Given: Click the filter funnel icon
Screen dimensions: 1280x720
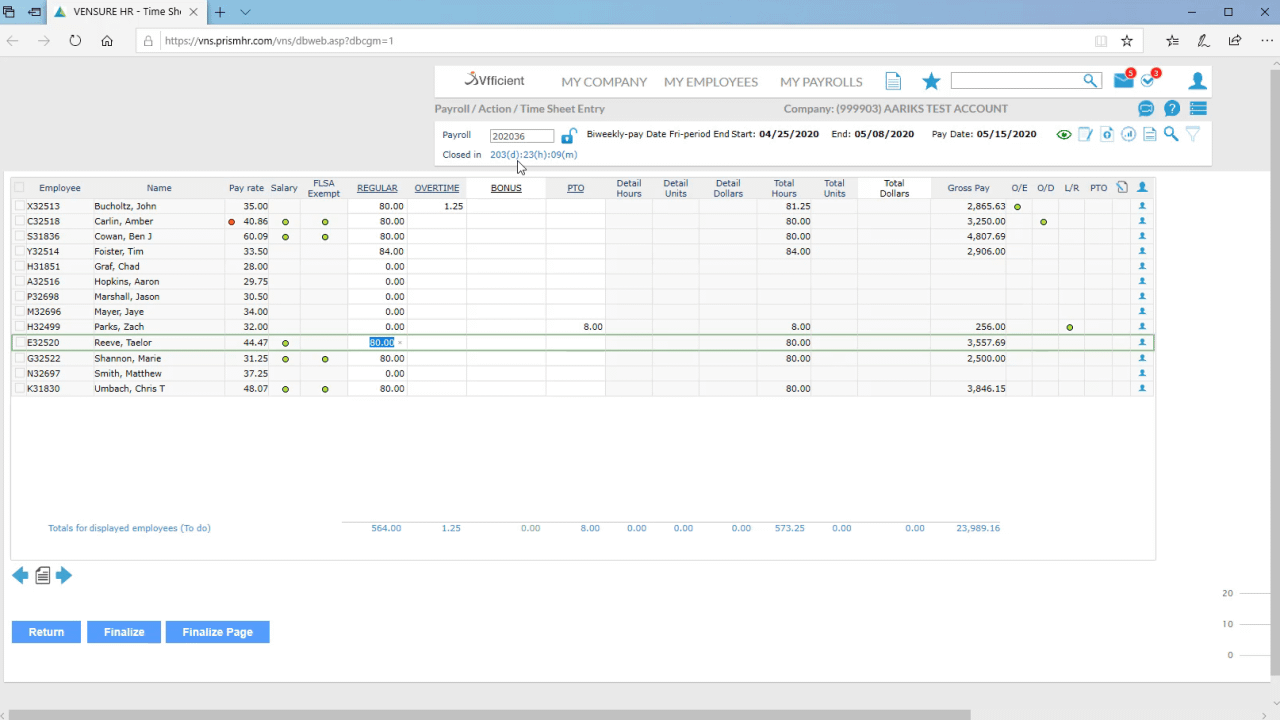Looking at the screenshot, I should 1192,134.
